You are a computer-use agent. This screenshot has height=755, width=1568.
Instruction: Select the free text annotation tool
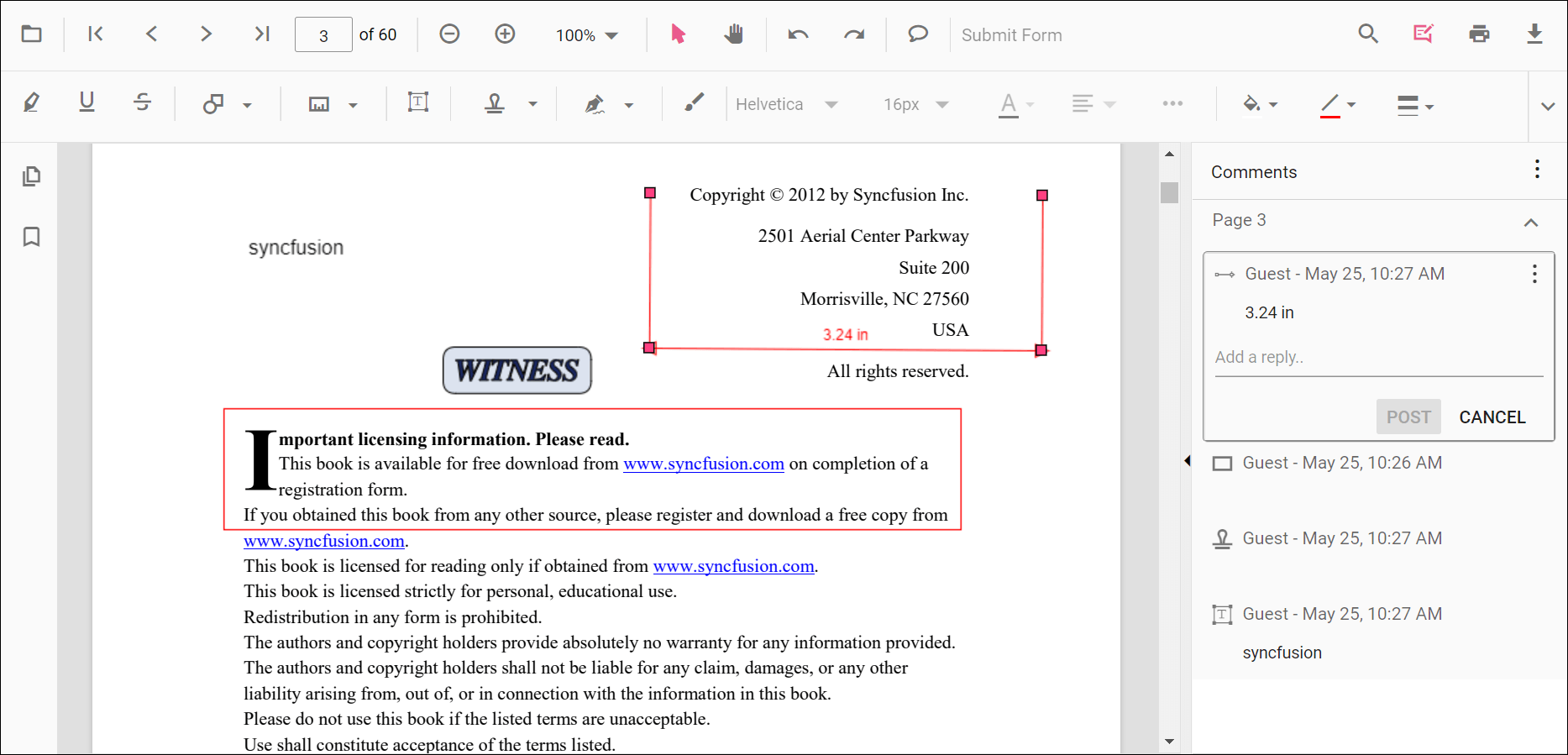[418, 102]
